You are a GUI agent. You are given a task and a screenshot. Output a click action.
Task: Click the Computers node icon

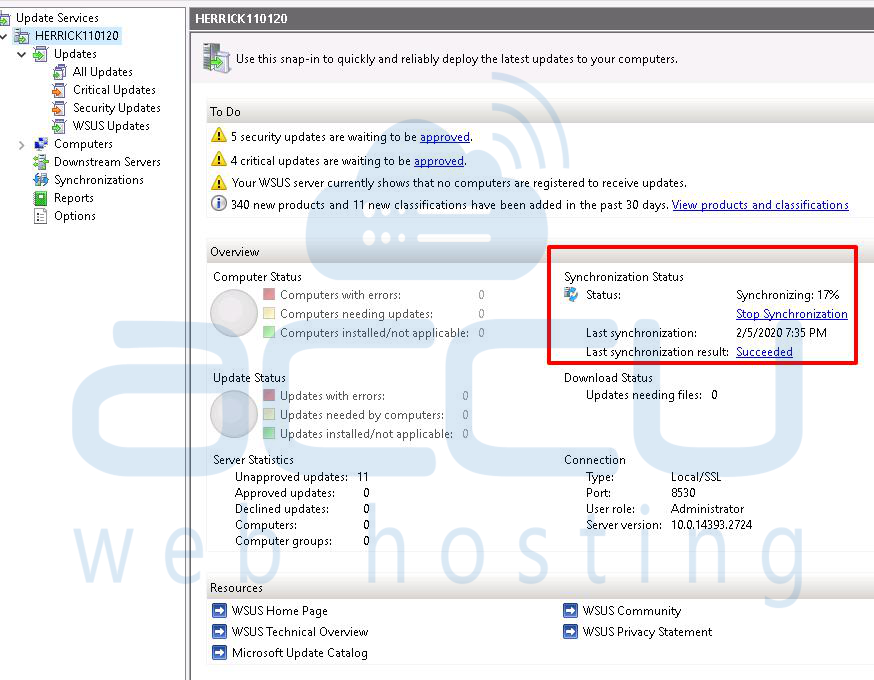[x=40, y=144]
